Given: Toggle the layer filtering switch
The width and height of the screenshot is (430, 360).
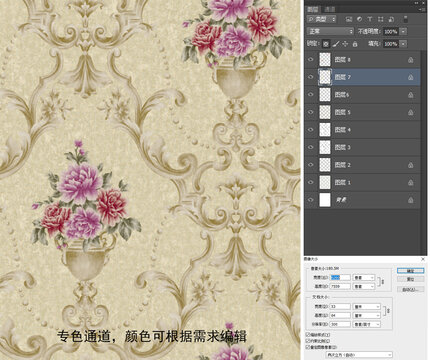Looking at the screenshot, I should point(406,19).
